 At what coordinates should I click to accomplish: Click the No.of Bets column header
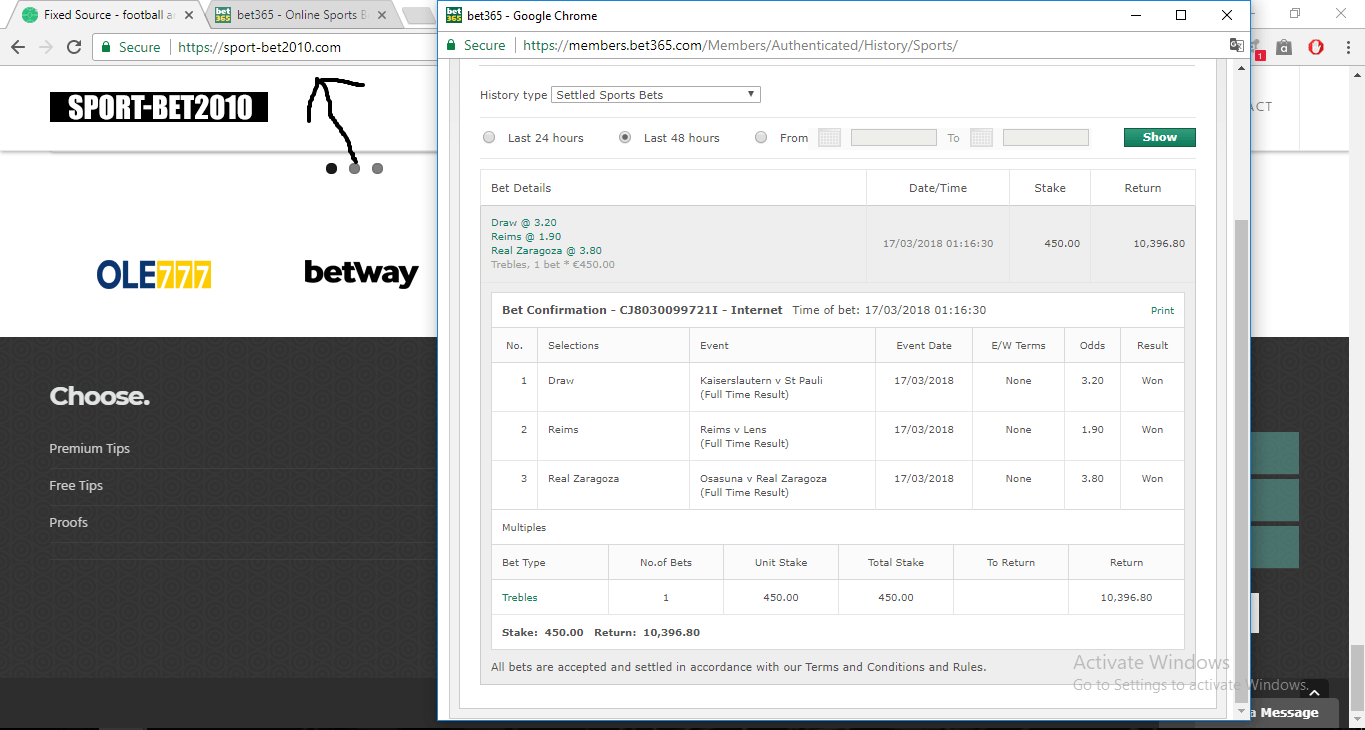(x=666, y=563)
